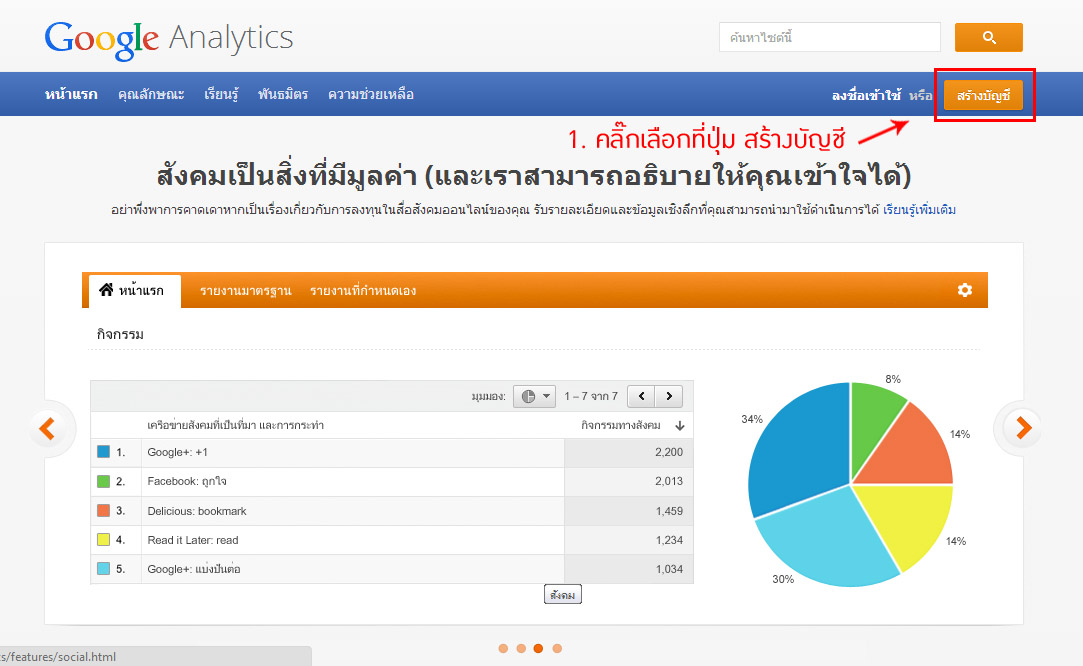
Task: Select the first carousel dot
Action: click(x=503, y=648)
